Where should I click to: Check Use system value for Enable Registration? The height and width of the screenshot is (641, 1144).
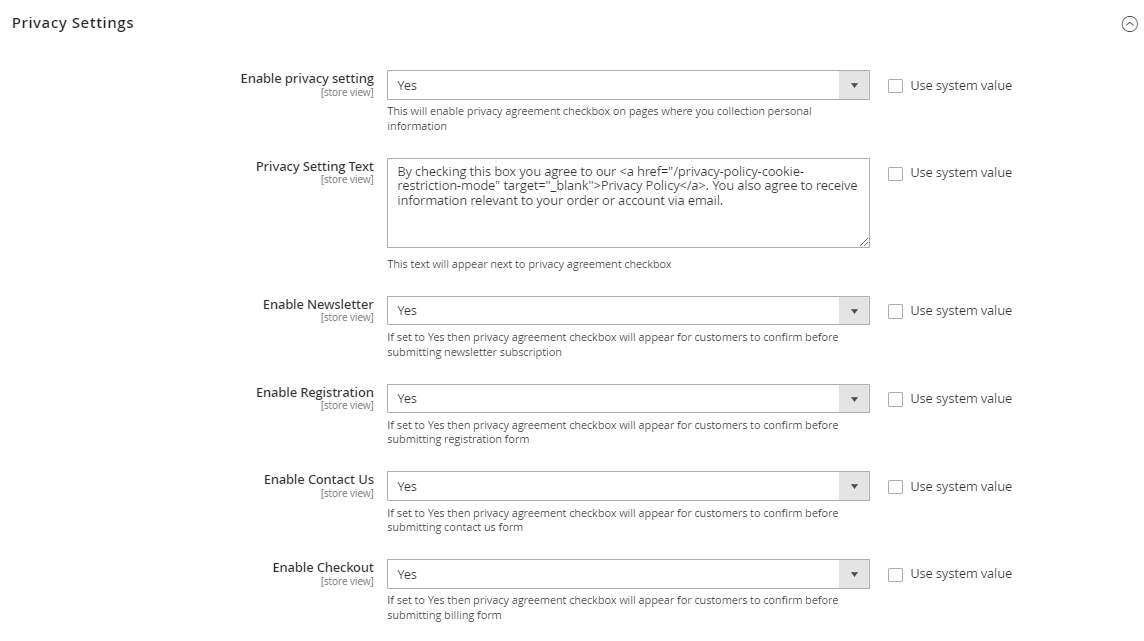pyautogui.click(x=895, y=399)
